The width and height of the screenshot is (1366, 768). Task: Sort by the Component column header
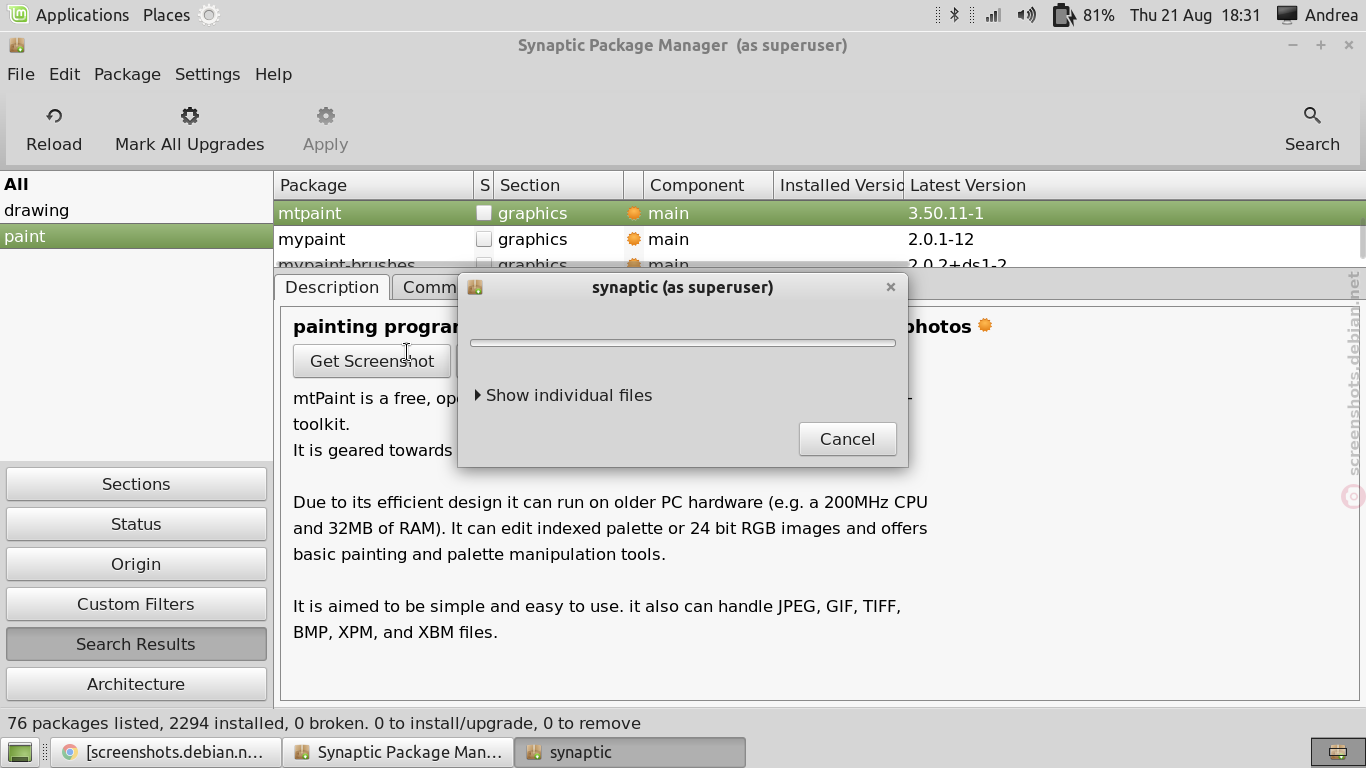[708, 185]
